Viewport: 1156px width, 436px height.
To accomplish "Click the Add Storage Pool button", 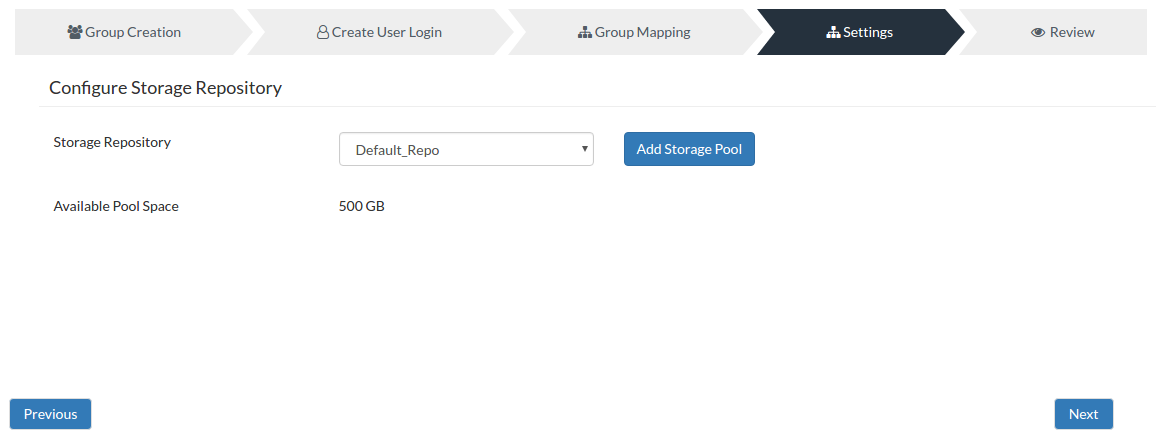I will point(689,149).
